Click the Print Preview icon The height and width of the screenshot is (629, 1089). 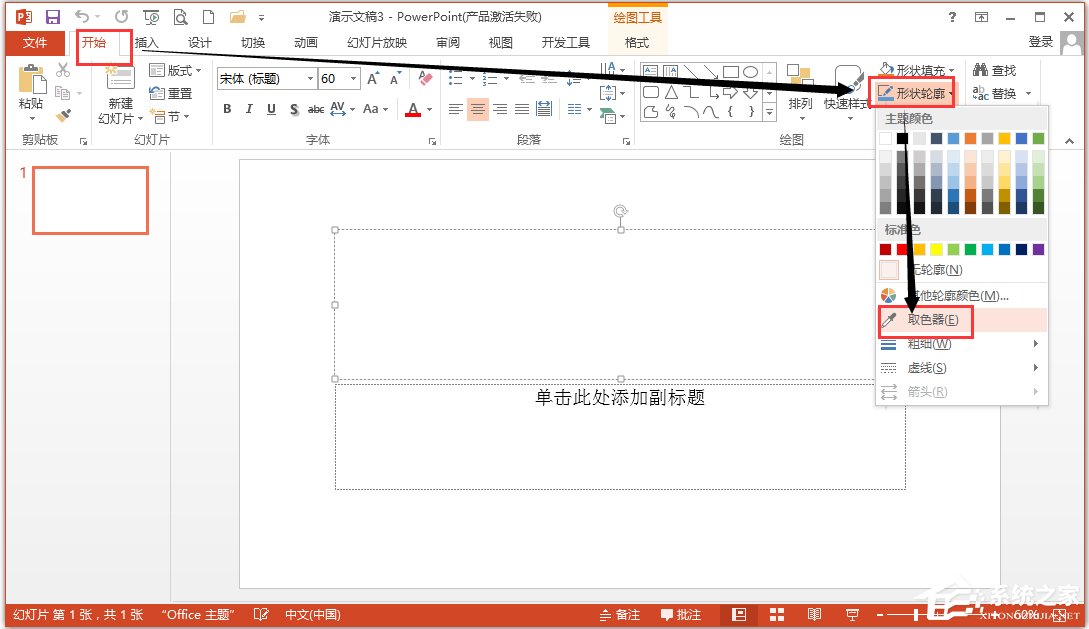[x=181, y=17]
